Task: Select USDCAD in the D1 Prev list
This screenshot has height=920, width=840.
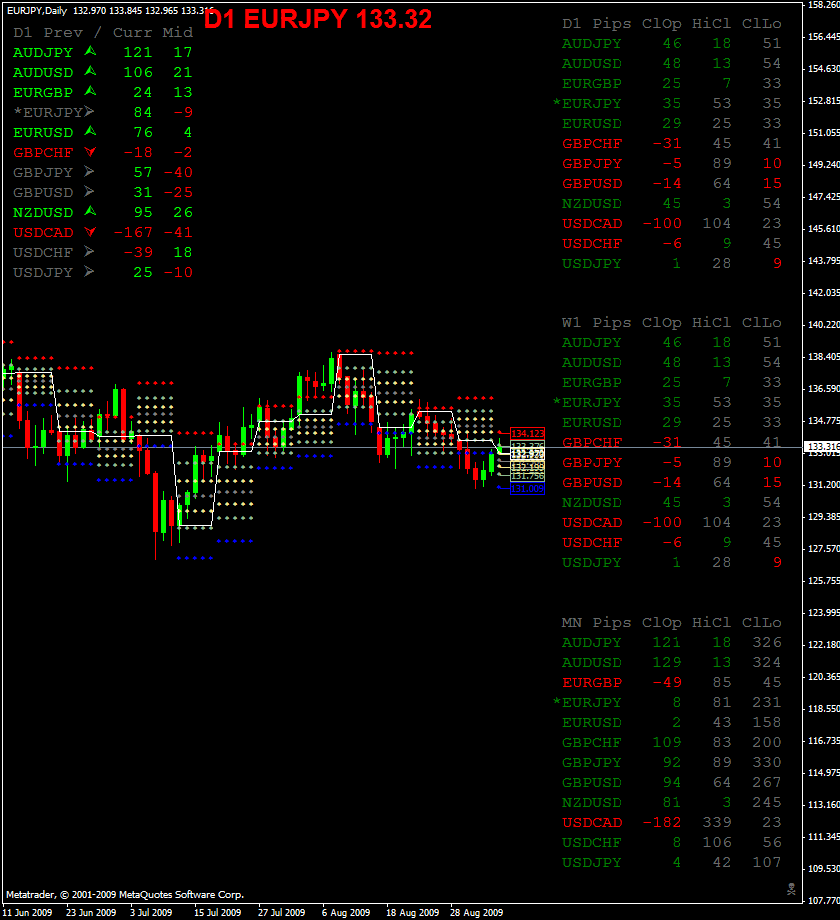Action: tap(43, 232)
